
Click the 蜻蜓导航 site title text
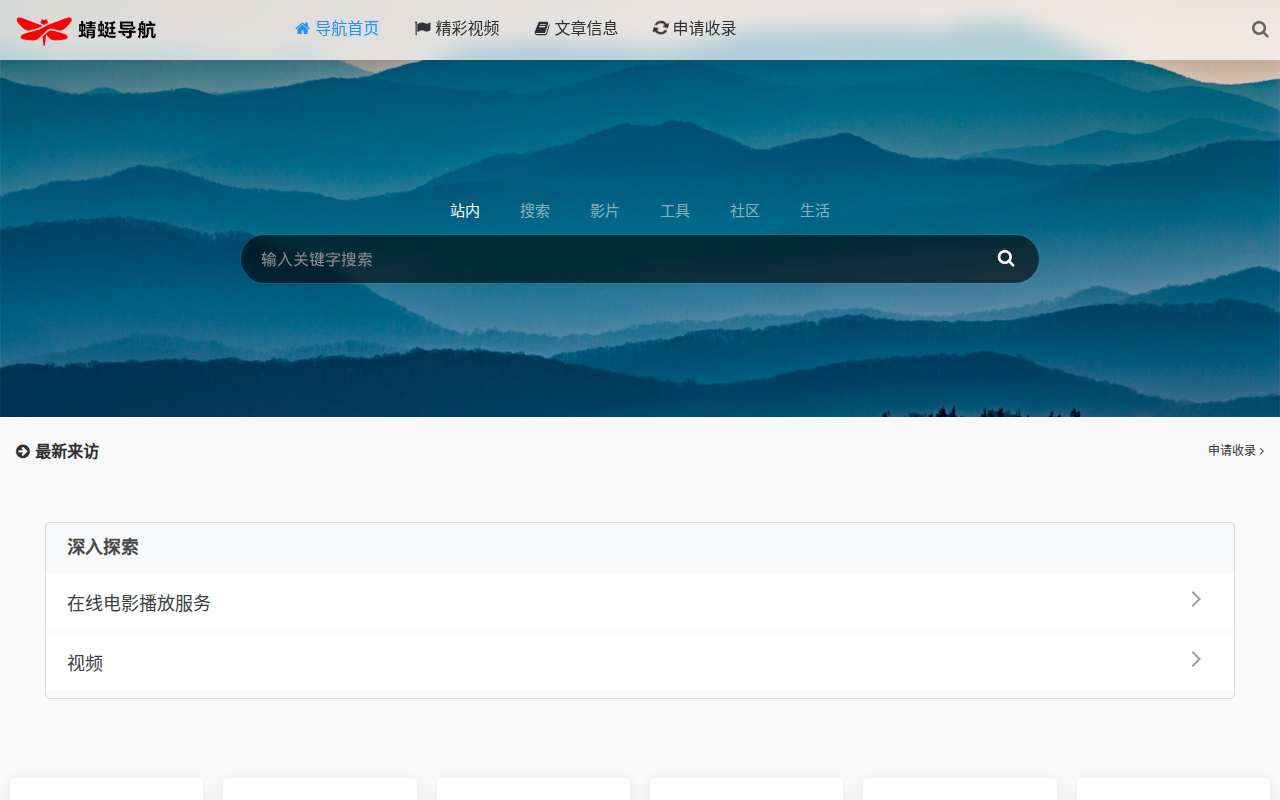(117, 30)
